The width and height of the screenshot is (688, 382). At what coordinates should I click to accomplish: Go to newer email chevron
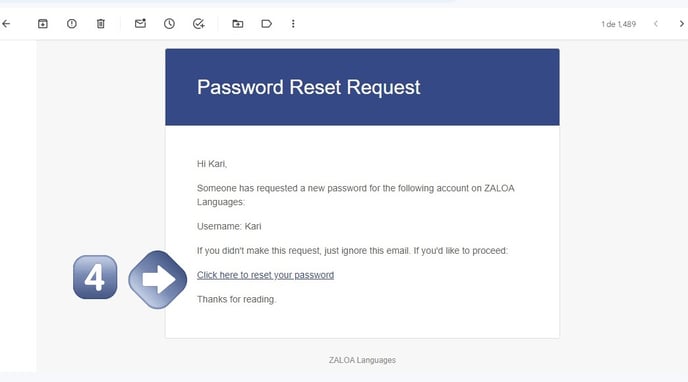pos(656,24)
